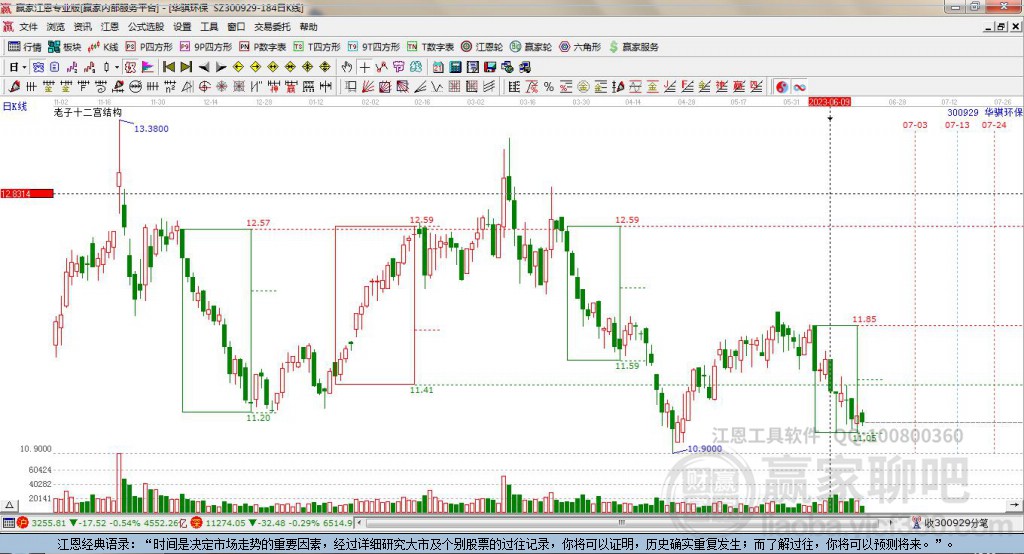This screenshot has width=1024, height=554.
Task: Click the right arrow at chart bottom-right
Action: (x=1014, y=504)
